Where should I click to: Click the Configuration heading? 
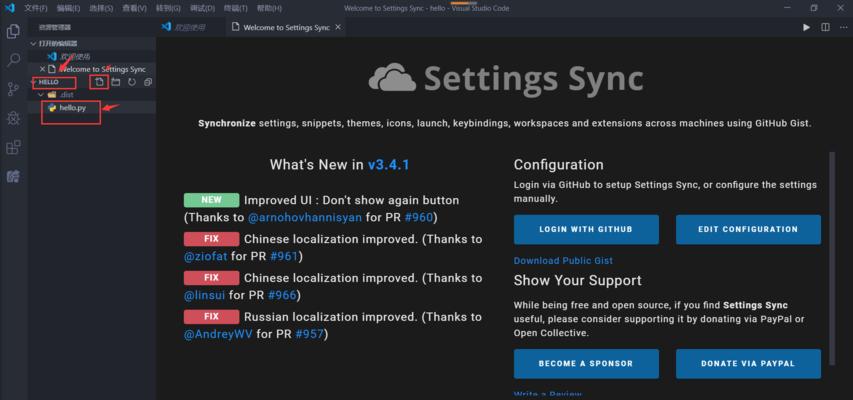click(558, 165)
